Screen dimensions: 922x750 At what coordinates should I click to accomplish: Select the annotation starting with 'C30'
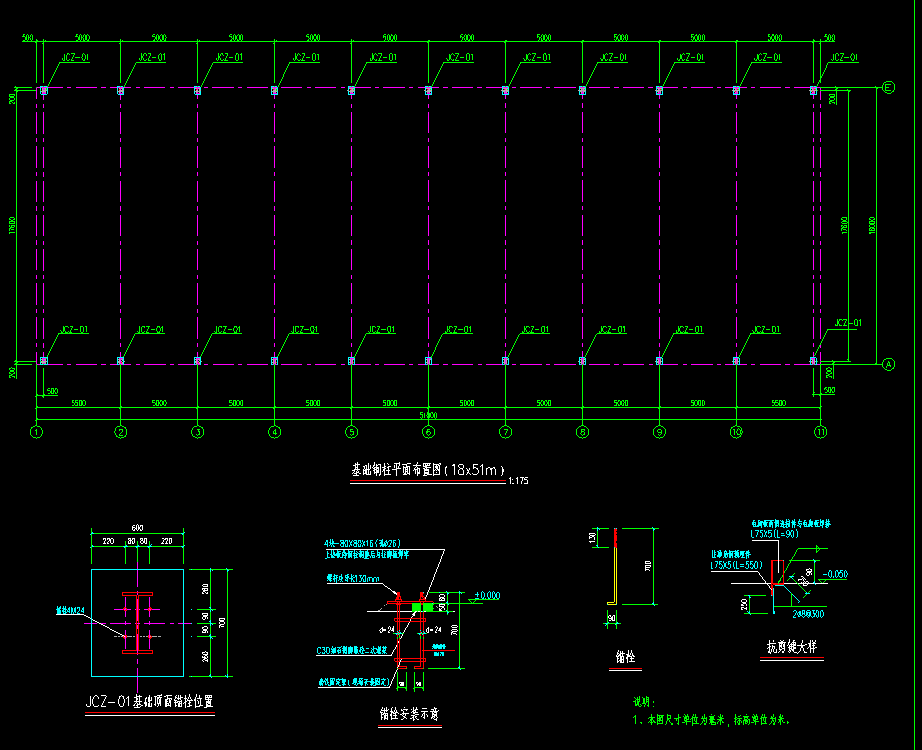[x=352, y=651]
